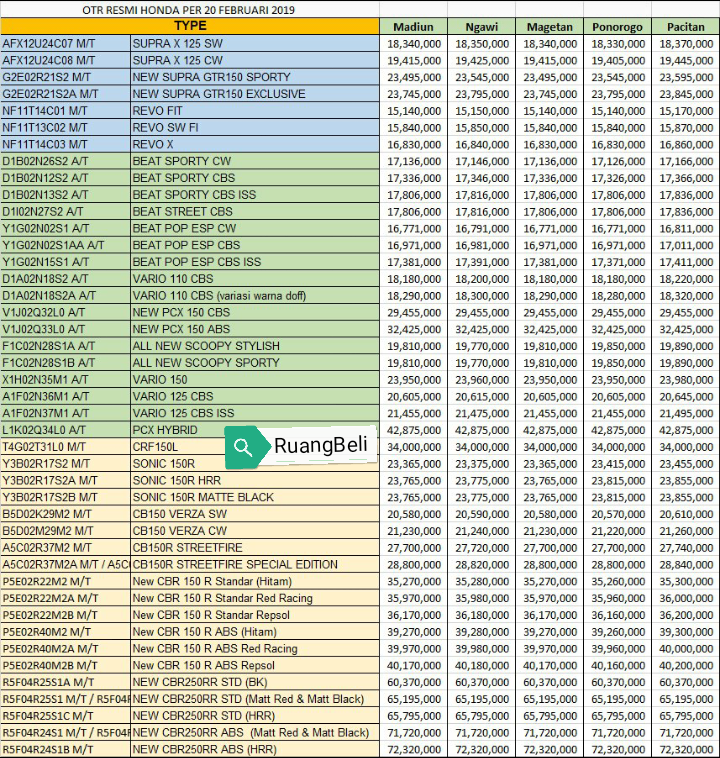Select Ponorogo price for SONIC 150R

tap(618, 464)
